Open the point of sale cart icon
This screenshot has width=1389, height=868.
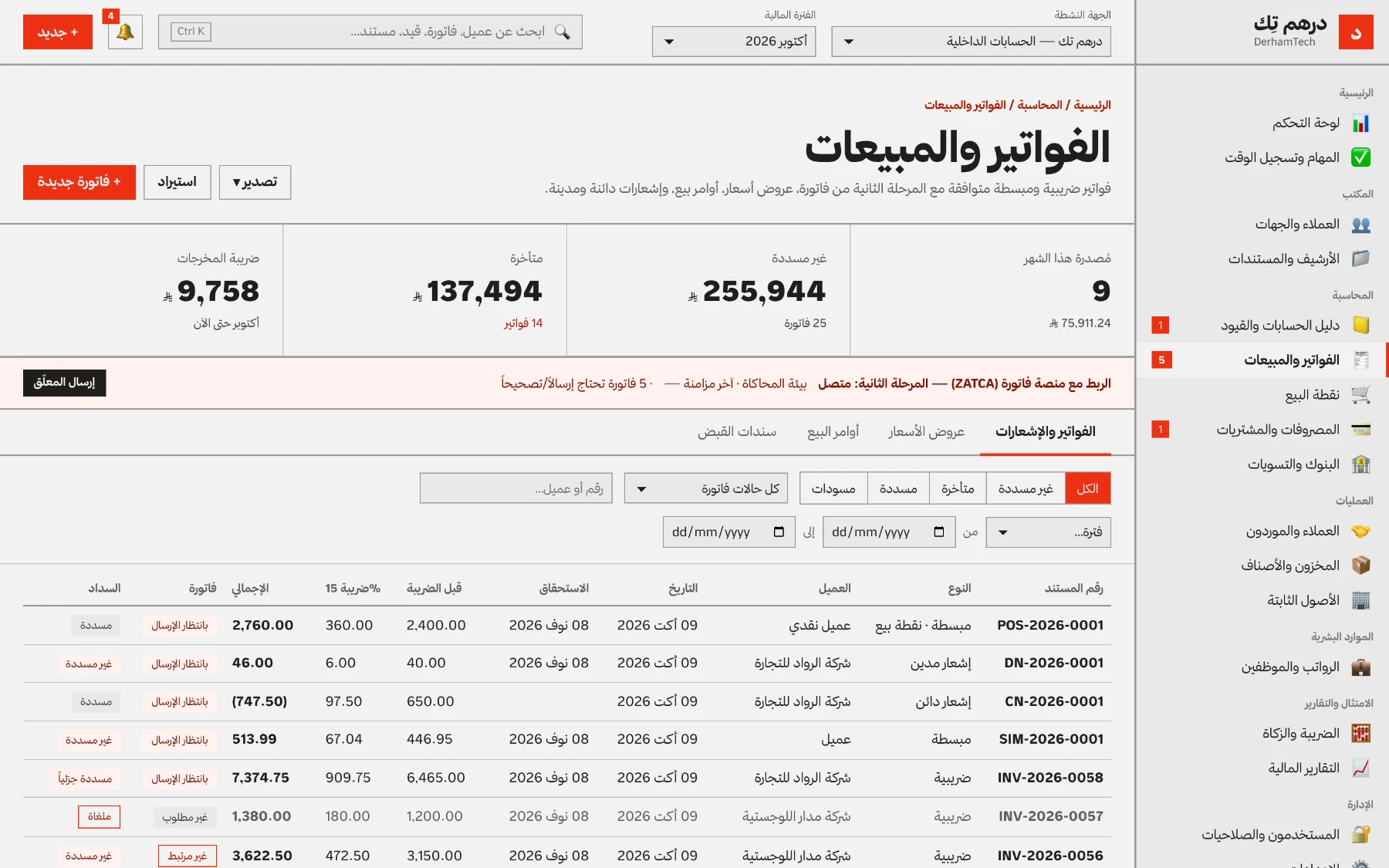(x=1360, y=395)
